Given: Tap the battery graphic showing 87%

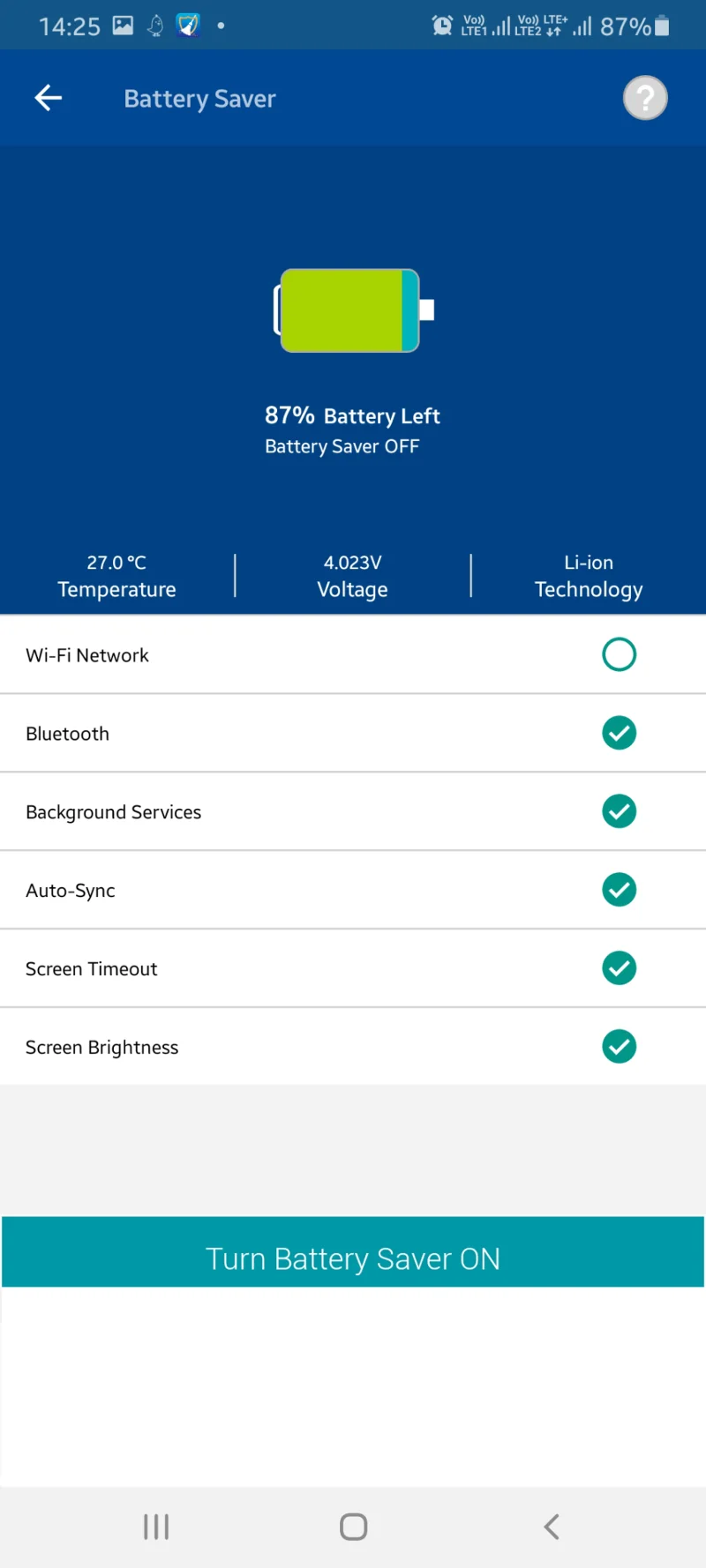Looking at the screenshot, I should pos(352,311).
